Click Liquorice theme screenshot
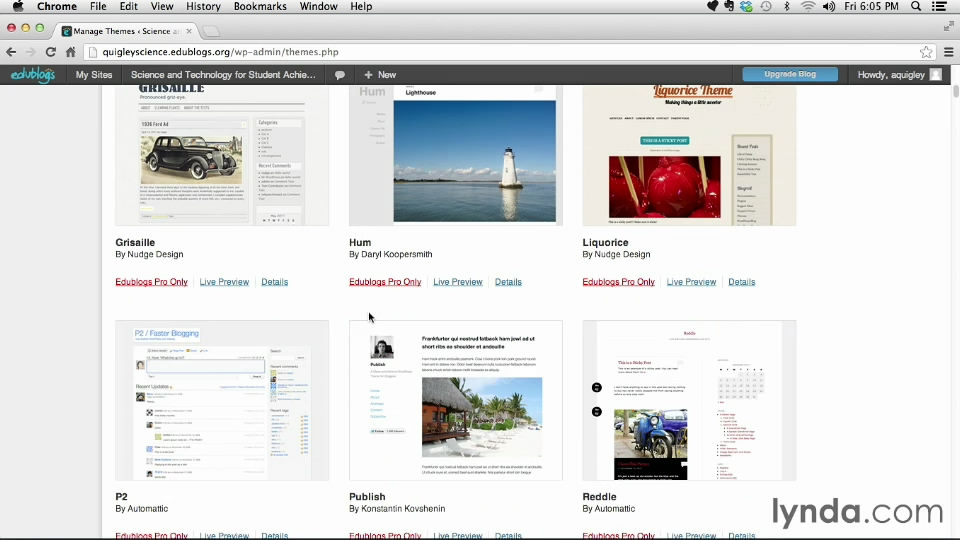Viewport: 960px width, 540px height. [689, 156]
